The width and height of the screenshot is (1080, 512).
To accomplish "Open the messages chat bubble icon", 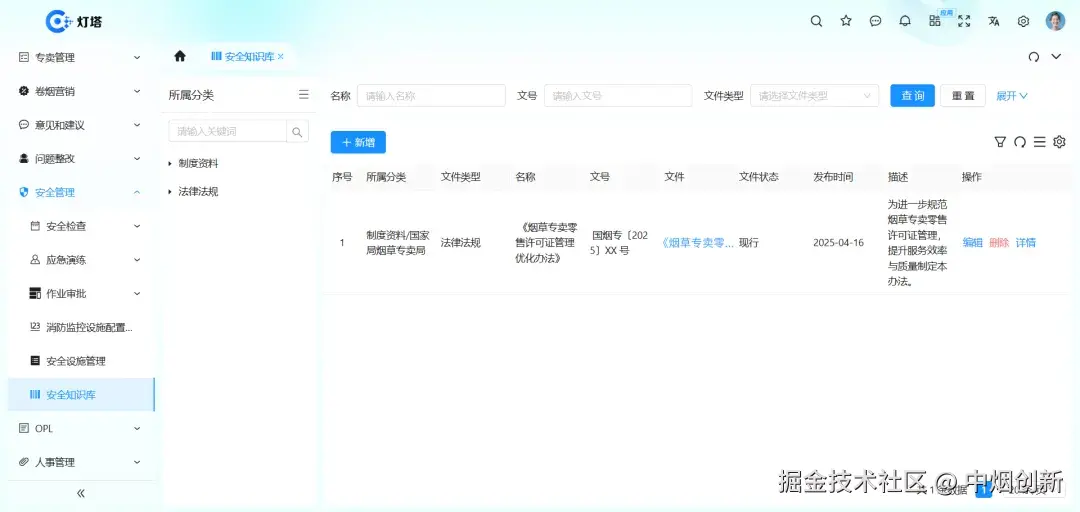I will 875,21.
